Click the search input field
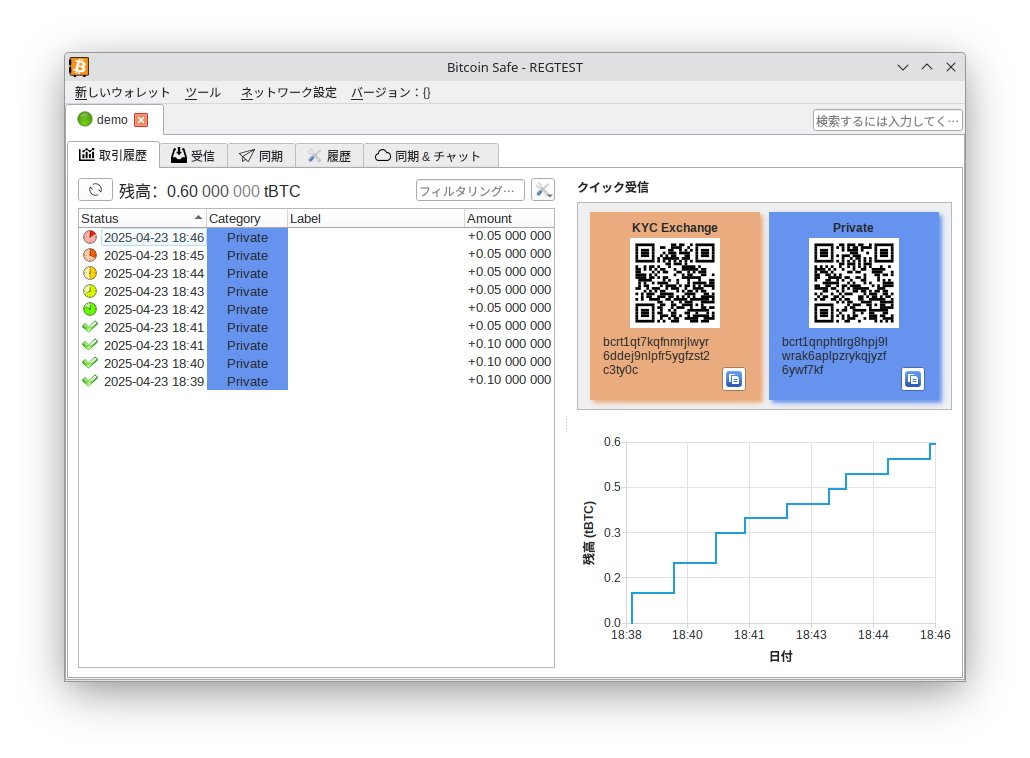Screen dimensions: 1030x758 coord(887,121)
